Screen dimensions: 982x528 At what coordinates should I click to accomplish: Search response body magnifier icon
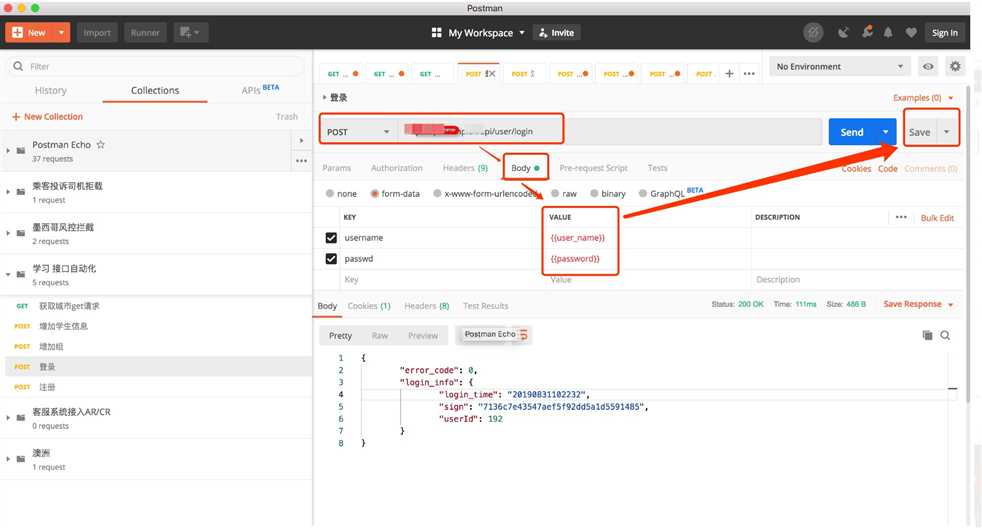point(945,335)
